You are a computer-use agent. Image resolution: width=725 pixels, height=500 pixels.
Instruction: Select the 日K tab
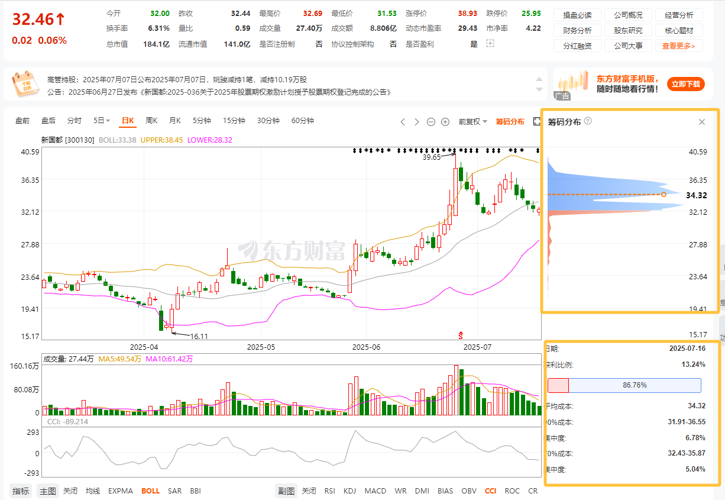(128, 121)
